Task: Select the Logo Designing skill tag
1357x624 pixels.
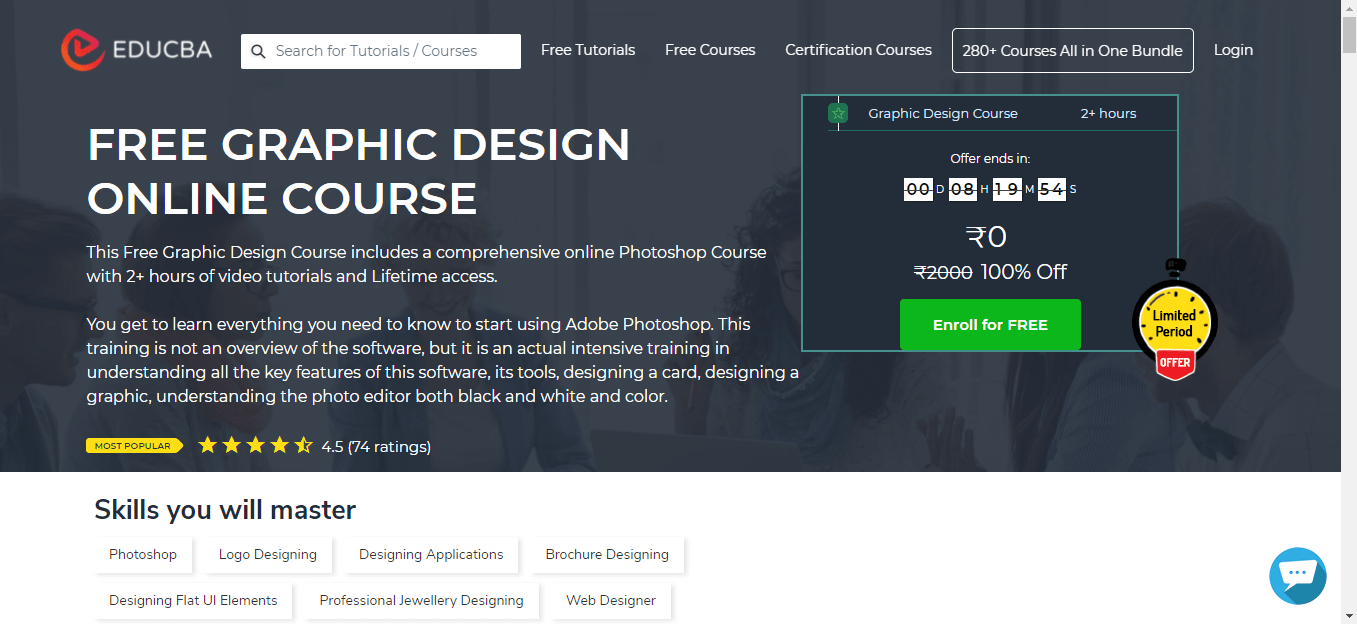Action: tap(268, 555)
